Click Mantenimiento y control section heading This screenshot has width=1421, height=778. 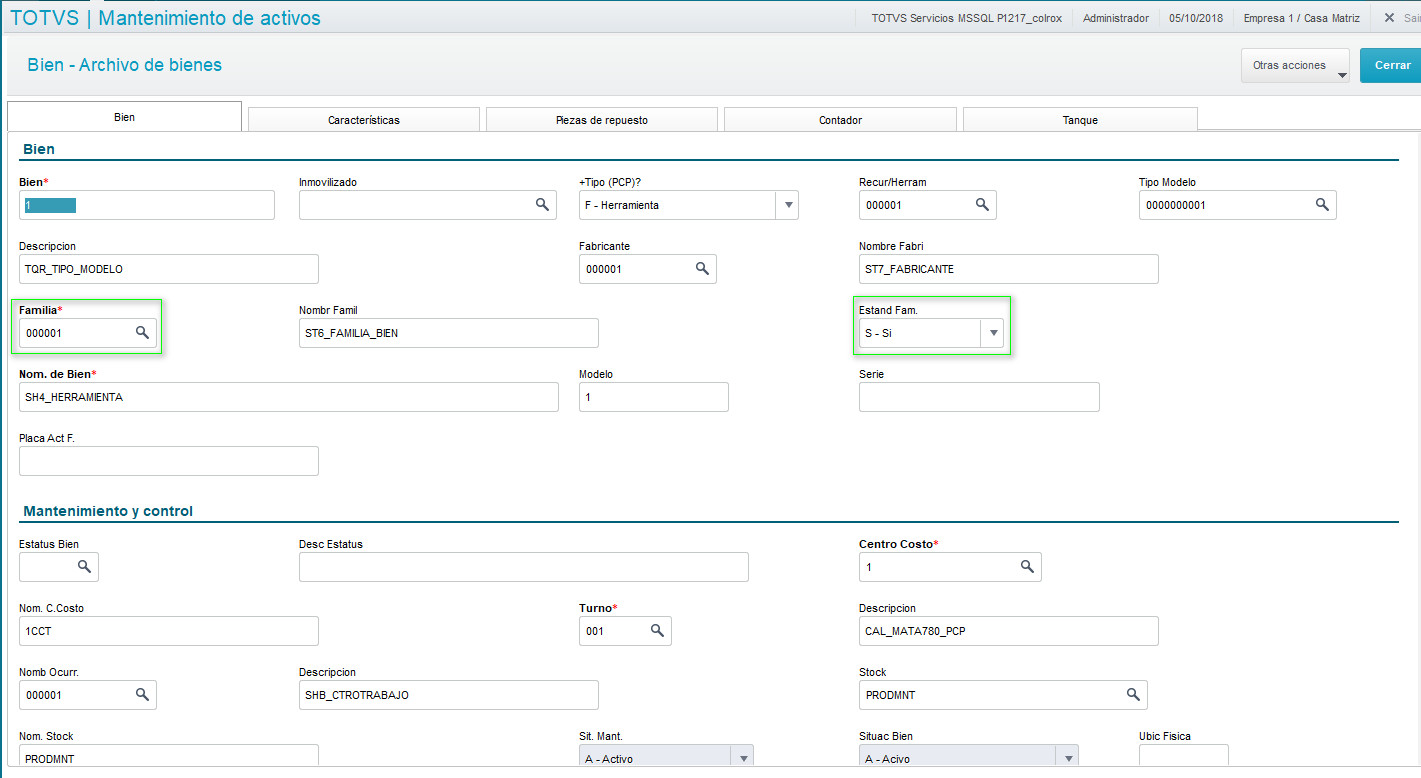[x=108, y=511]
